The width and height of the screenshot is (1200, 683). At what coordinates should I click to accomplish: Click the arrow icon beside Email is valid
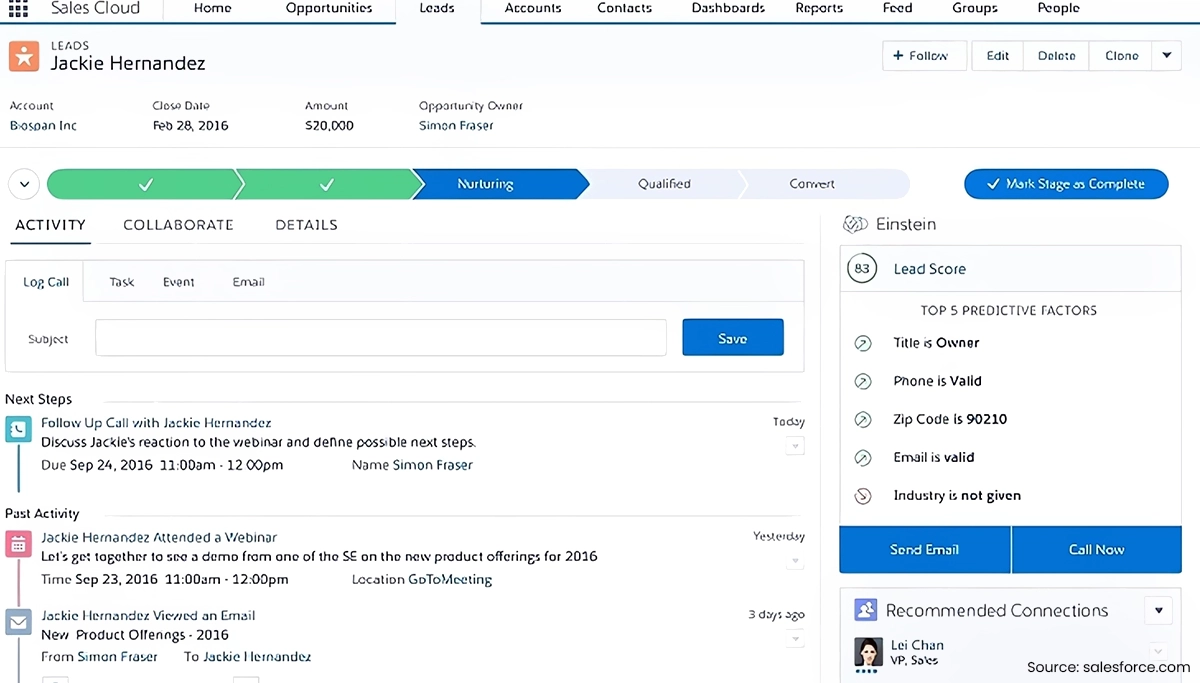coord(863,457)
